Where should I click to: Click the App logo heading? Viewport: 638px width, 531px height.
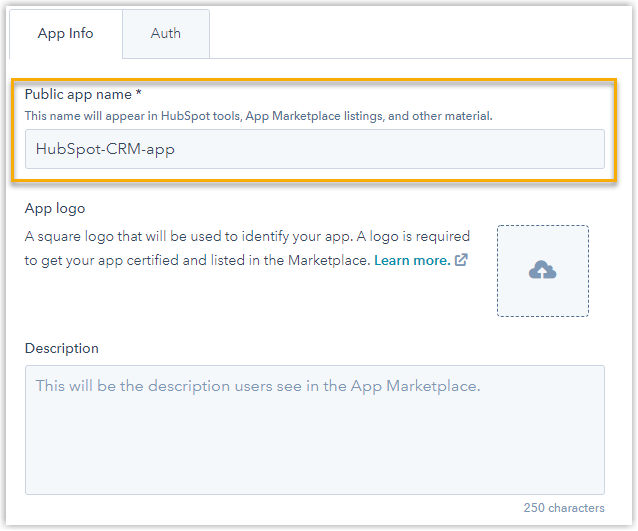(x=55, y=209)
